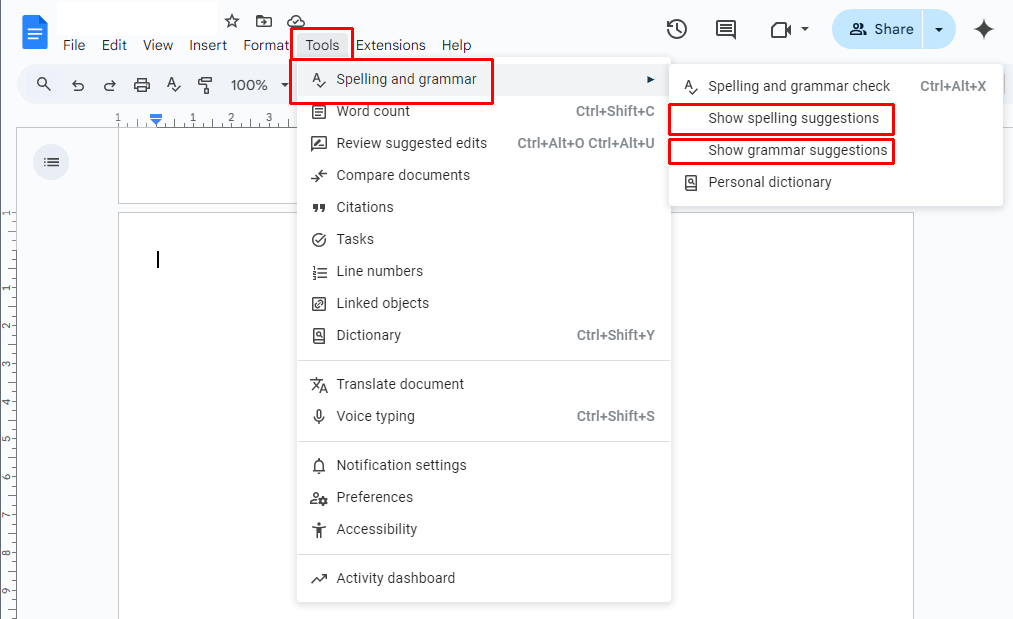Star this document
The image size is (1013, 619).
point(232,21)
